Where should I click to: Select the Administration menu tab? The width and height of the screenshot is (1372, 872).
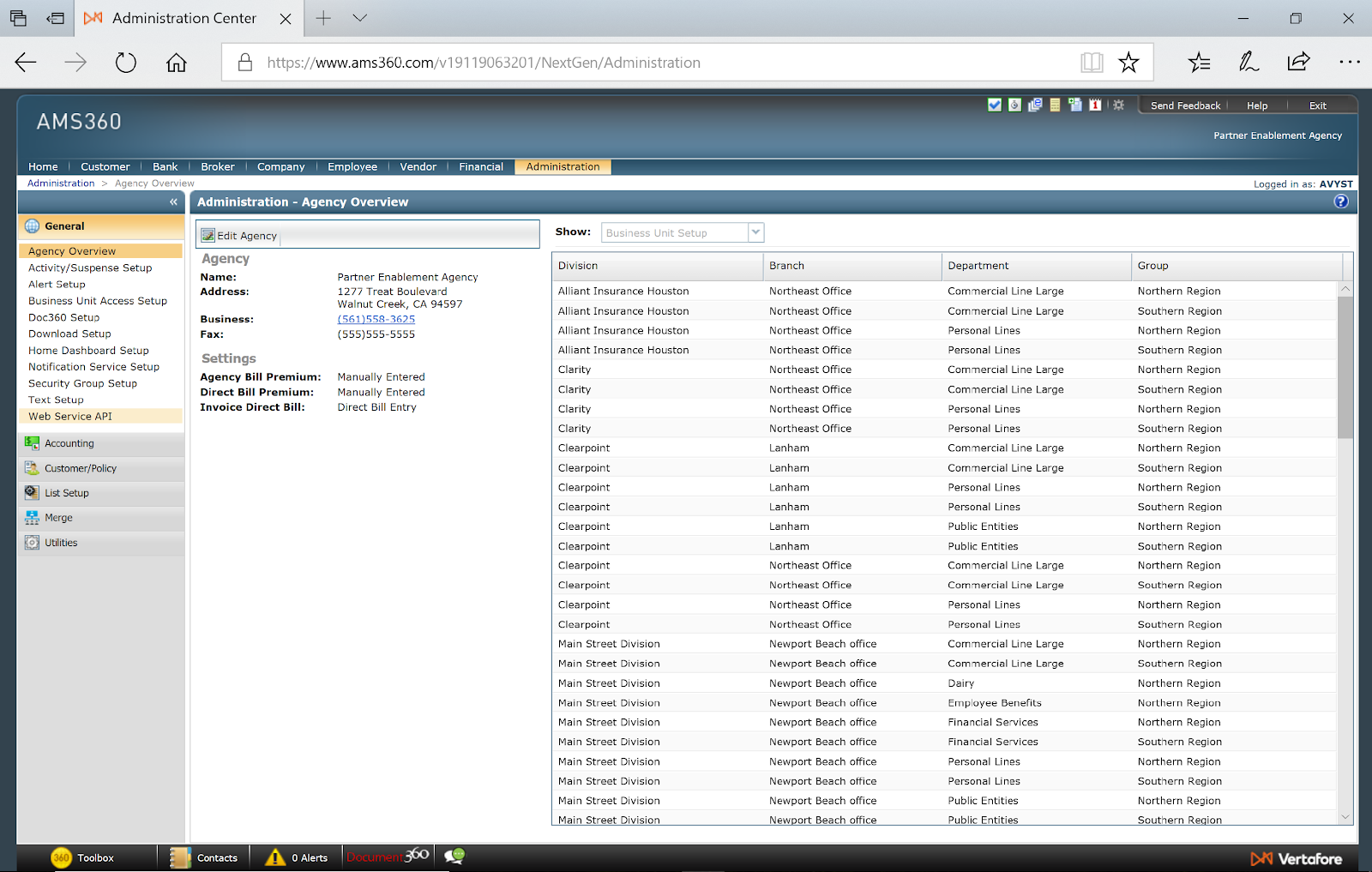click(563, 166)
